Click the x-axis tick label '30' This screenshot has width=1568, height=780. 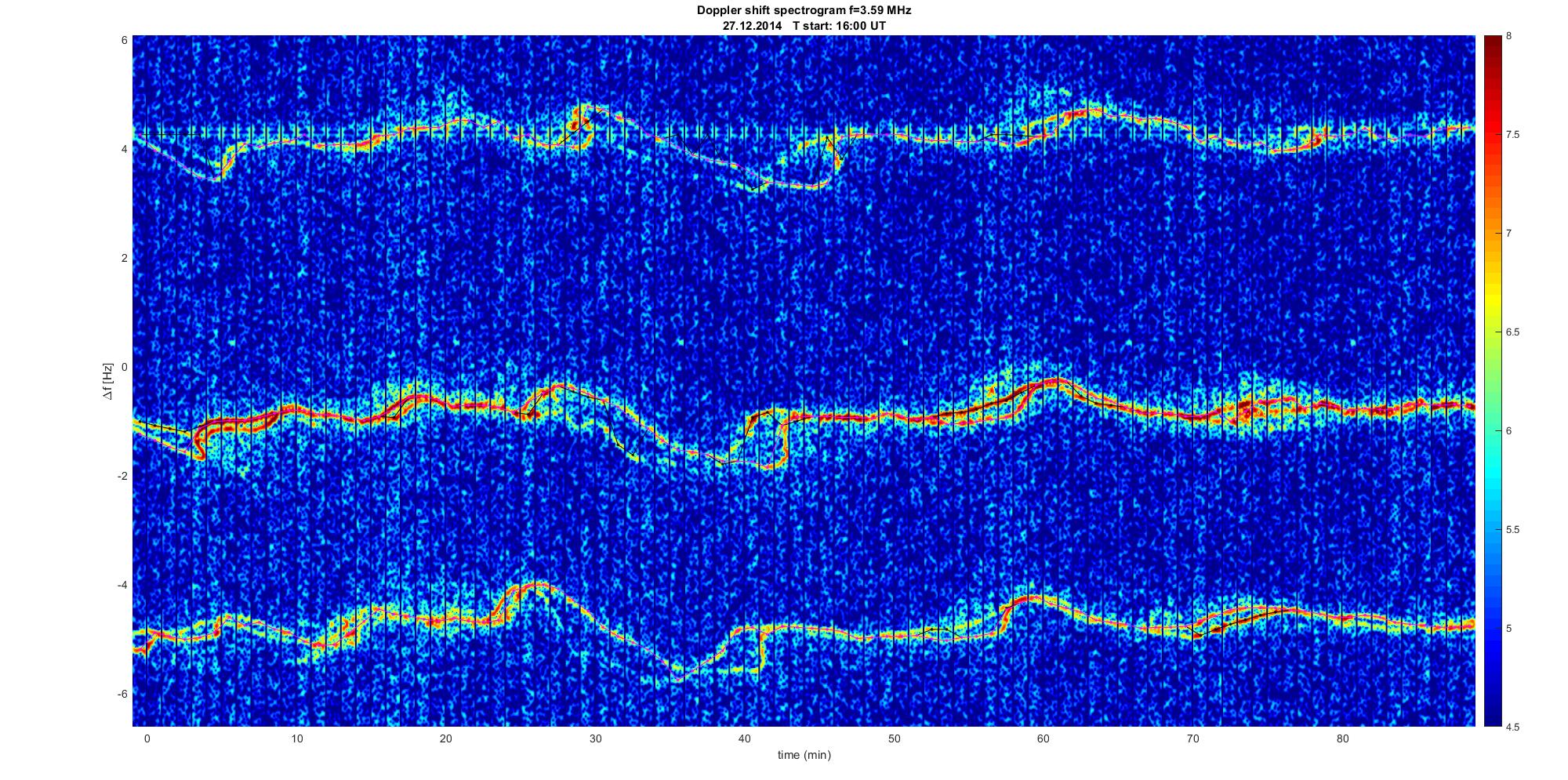pyautogui.click(x=595, y=739)
